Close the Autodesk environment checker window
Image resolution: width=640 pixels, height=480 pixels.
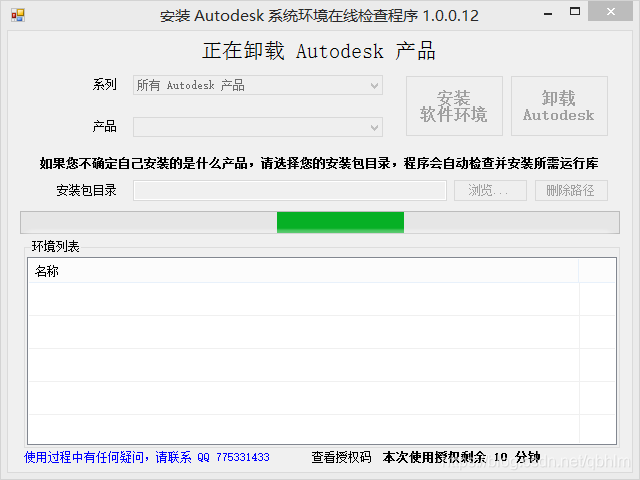615,15
